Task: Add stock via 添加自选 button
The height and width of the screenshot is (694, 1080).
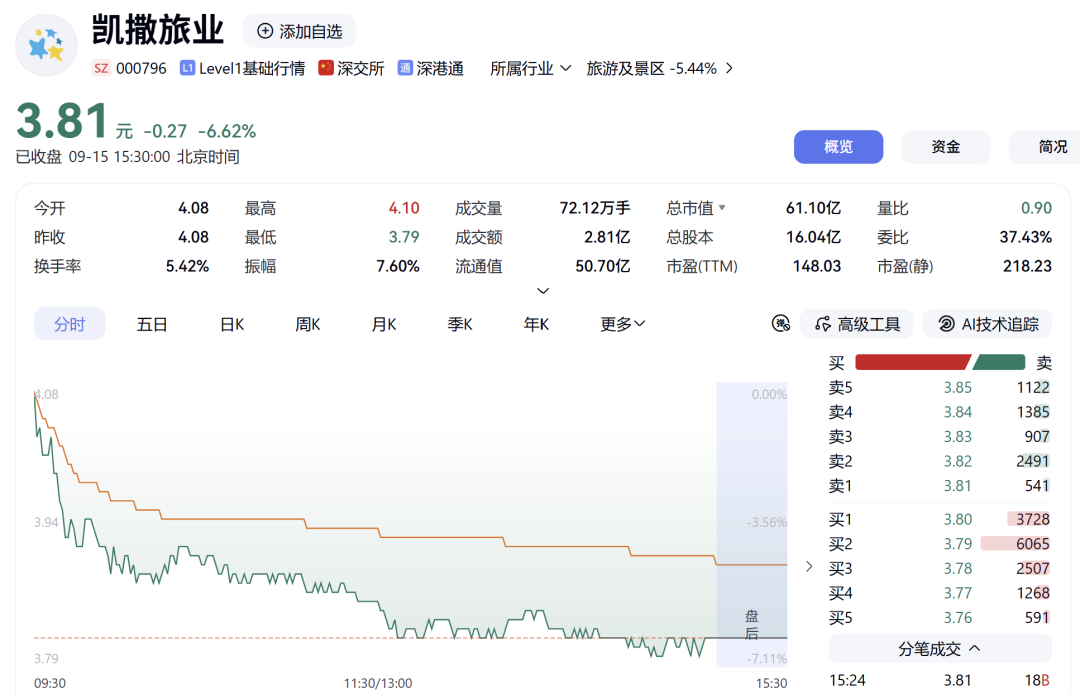Action: 299,31
